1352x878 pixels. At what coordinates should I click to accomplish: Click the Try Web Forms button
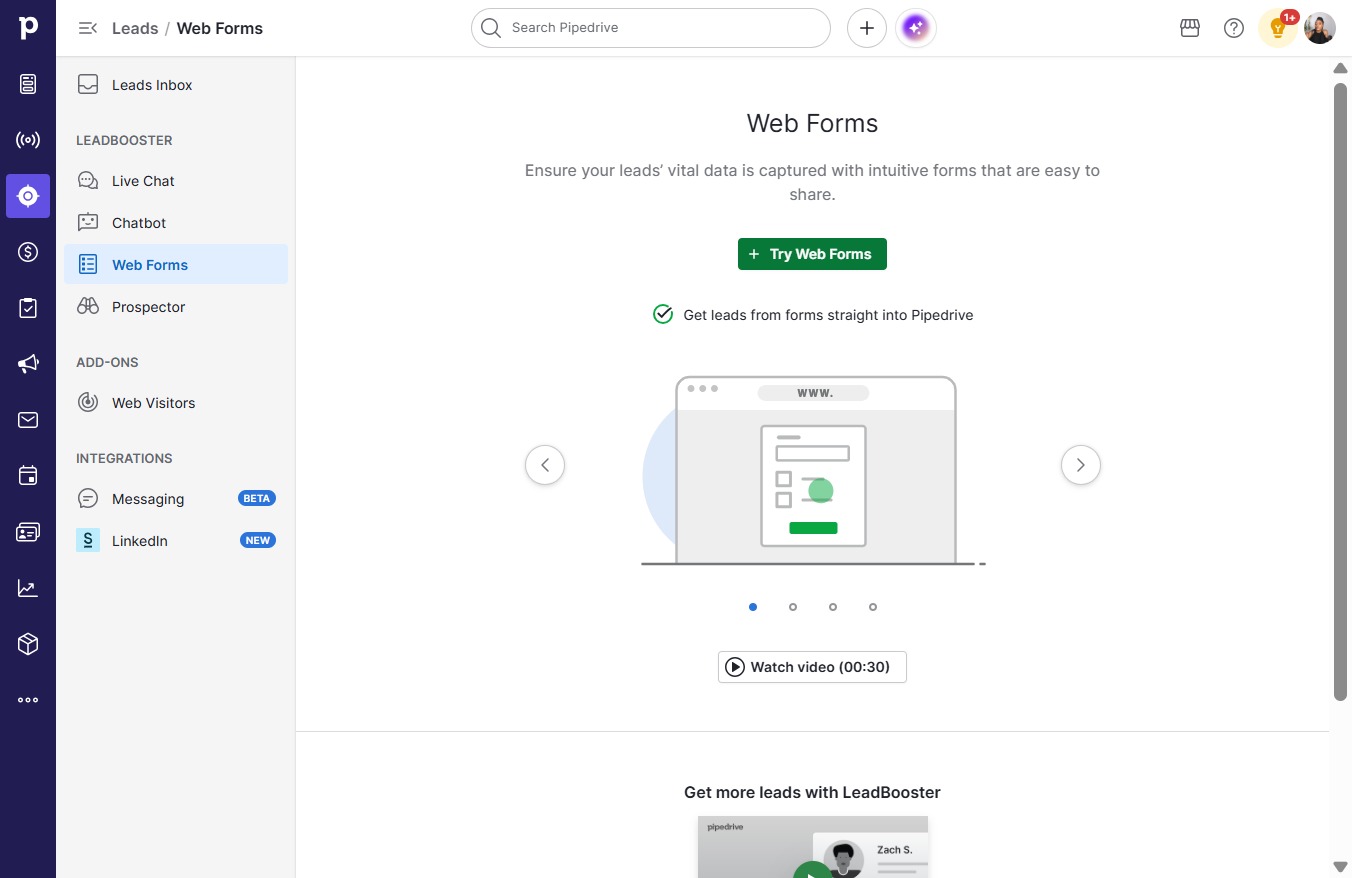coord(812,254)
